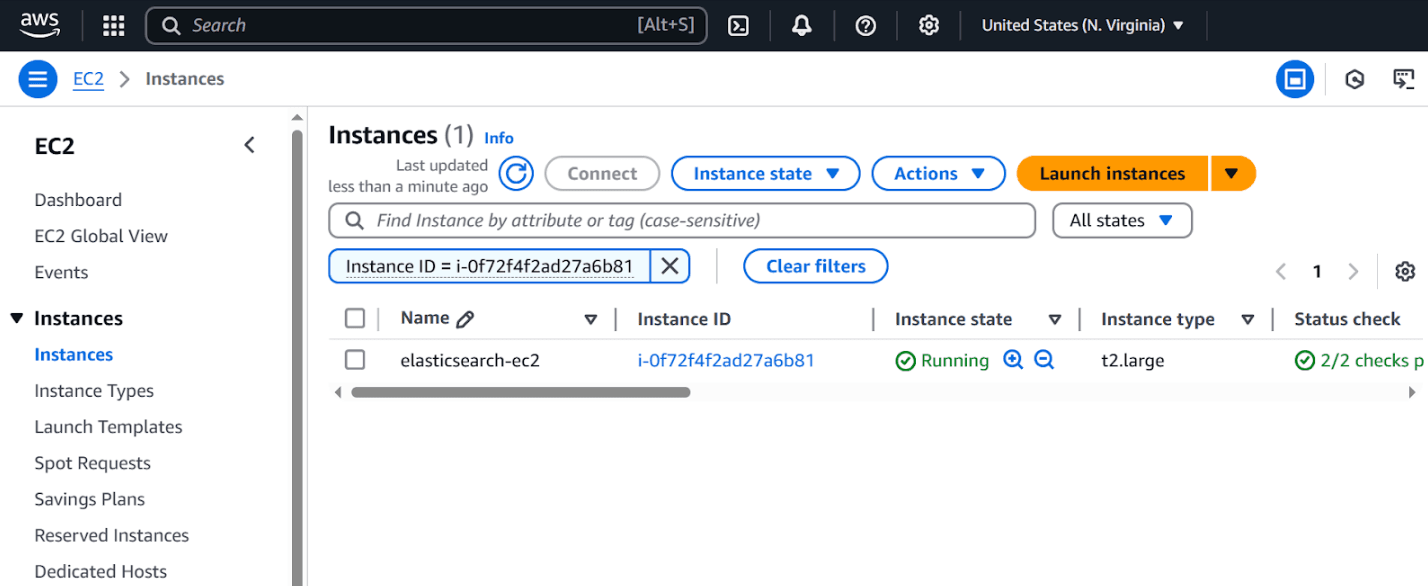Check the select-all instances header checkbox
The width and height of the screenshot is (1428, 586).
point(355,319)
